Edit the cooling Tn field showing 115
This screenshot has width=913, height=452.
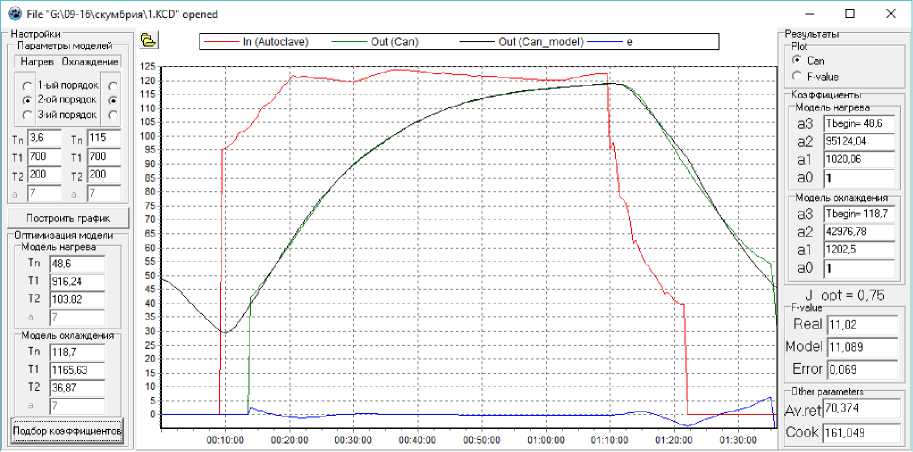(104, 139)
